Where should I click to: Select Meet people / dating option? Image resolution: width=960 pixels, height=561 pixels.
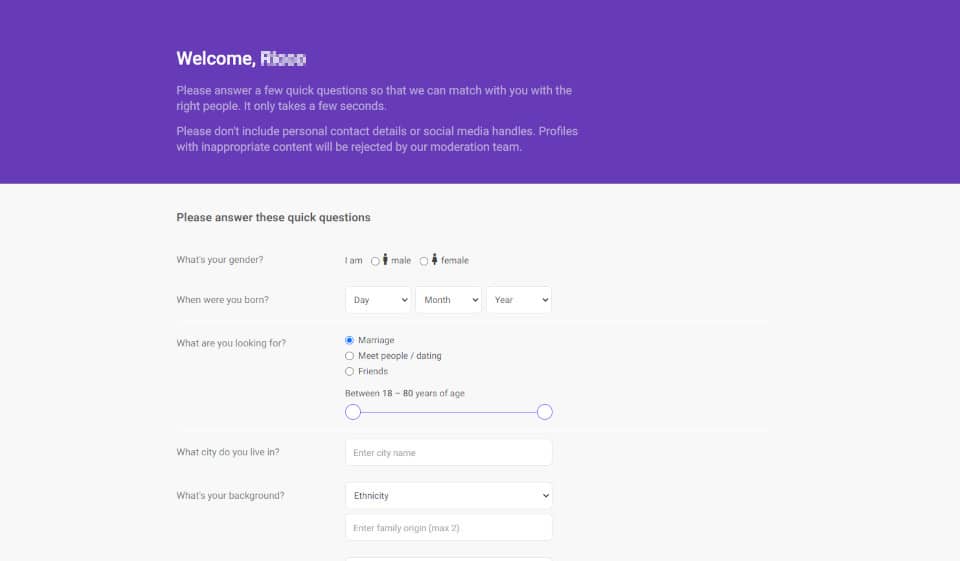(x=349, y=356)
